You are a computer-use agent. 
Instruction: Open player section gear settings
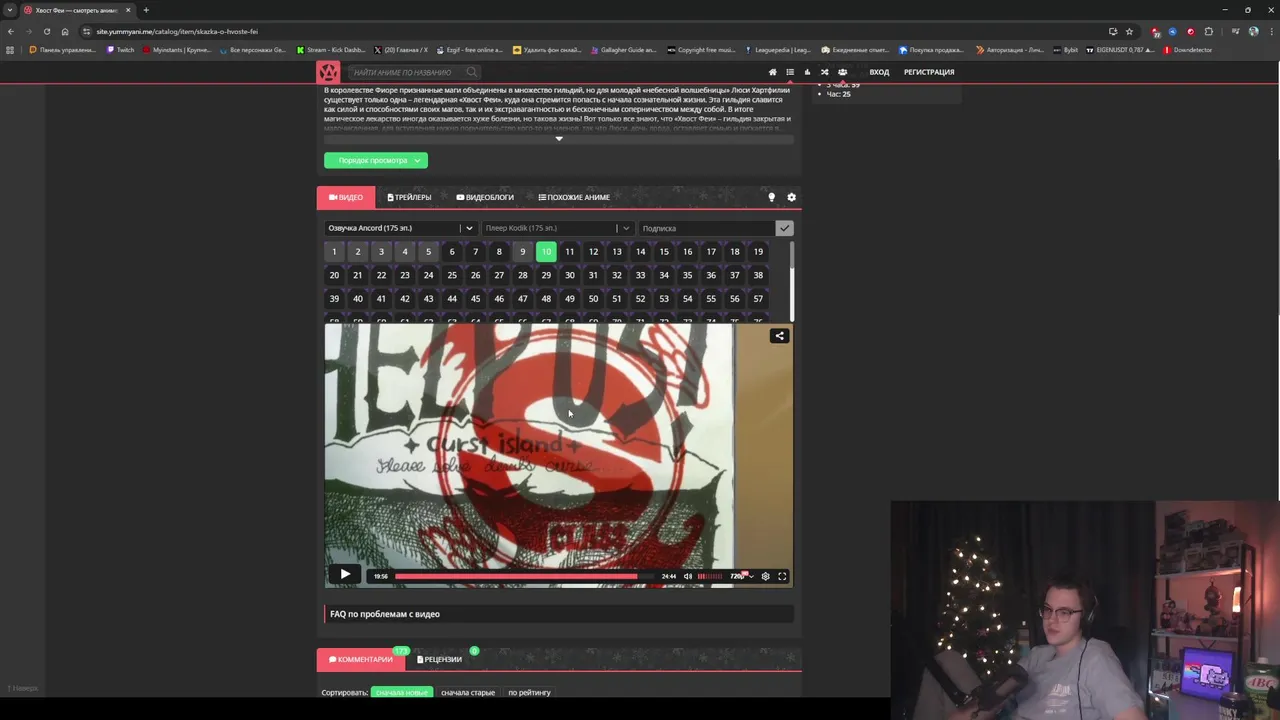pos(791,197)
